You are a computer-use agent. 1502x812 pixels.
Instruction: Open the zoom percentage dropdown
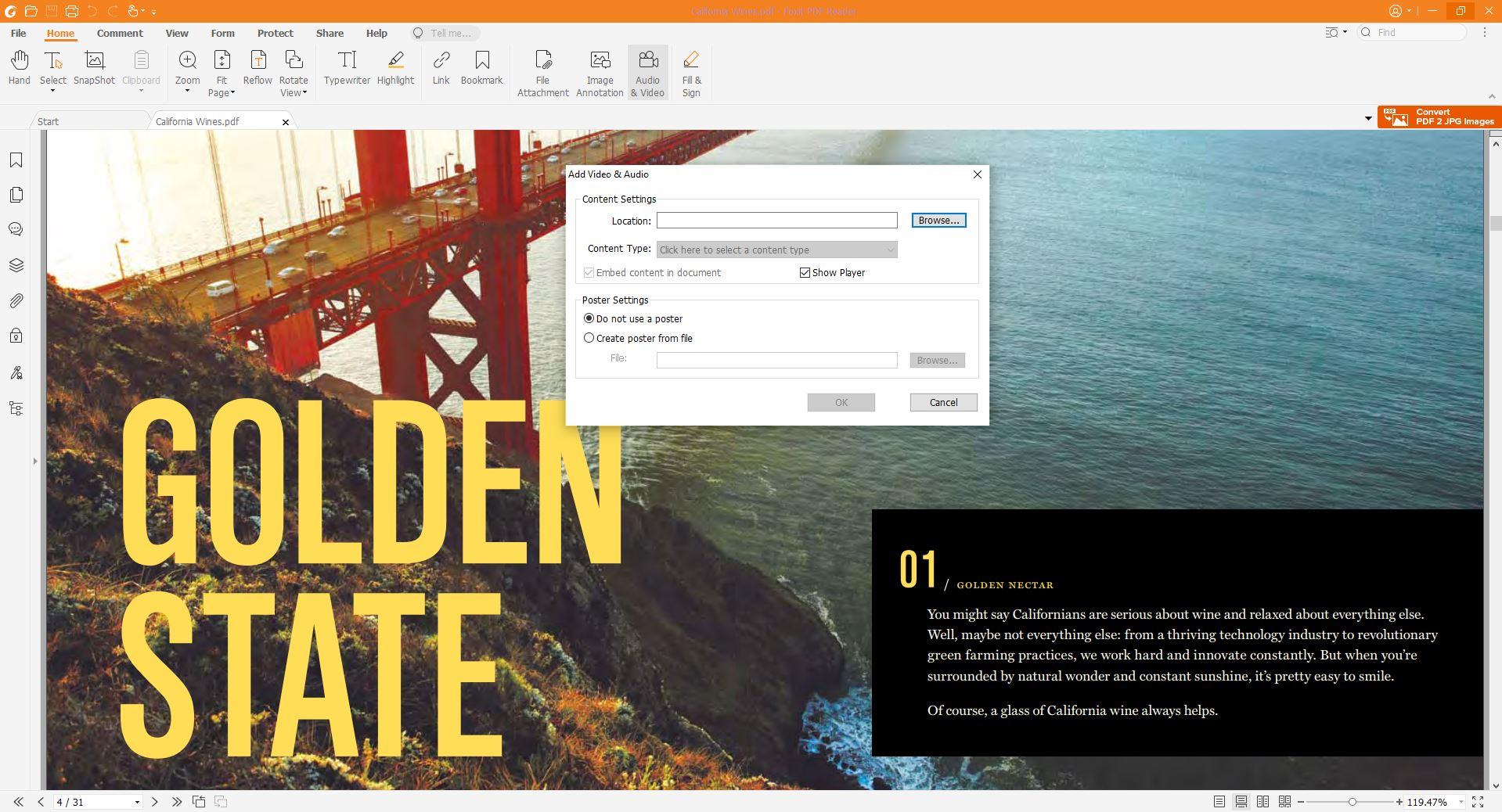pos(1461,803)
